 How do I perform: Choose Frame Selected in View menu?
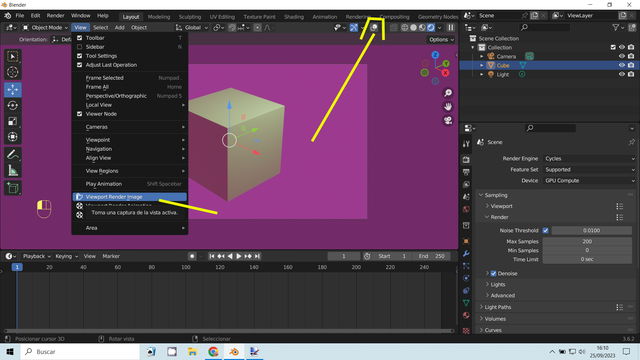pyautogui.click(x=130, y=78)
